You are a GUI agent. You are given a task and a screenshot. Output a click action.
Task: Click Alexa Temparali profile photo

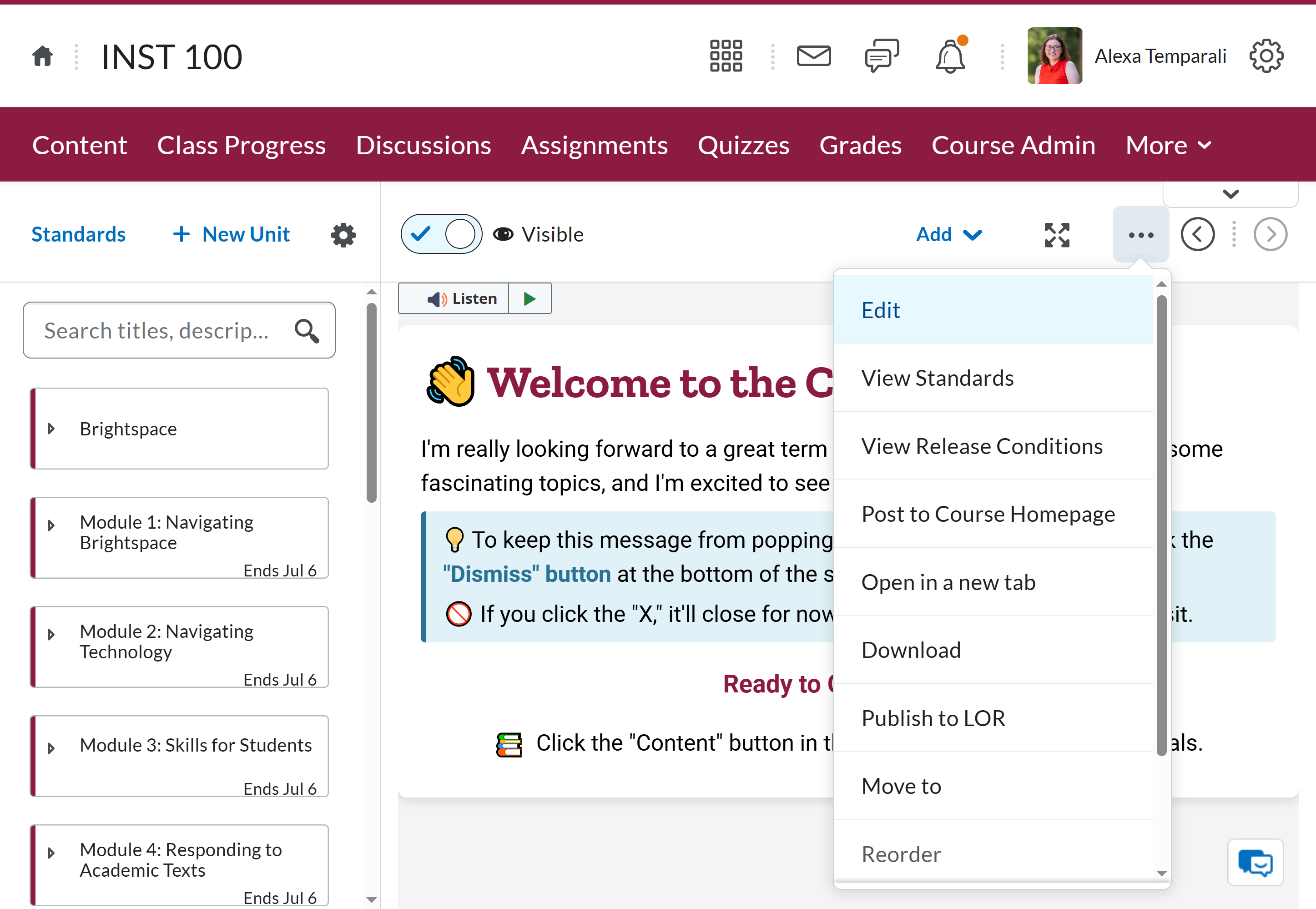click(1054, 56)
